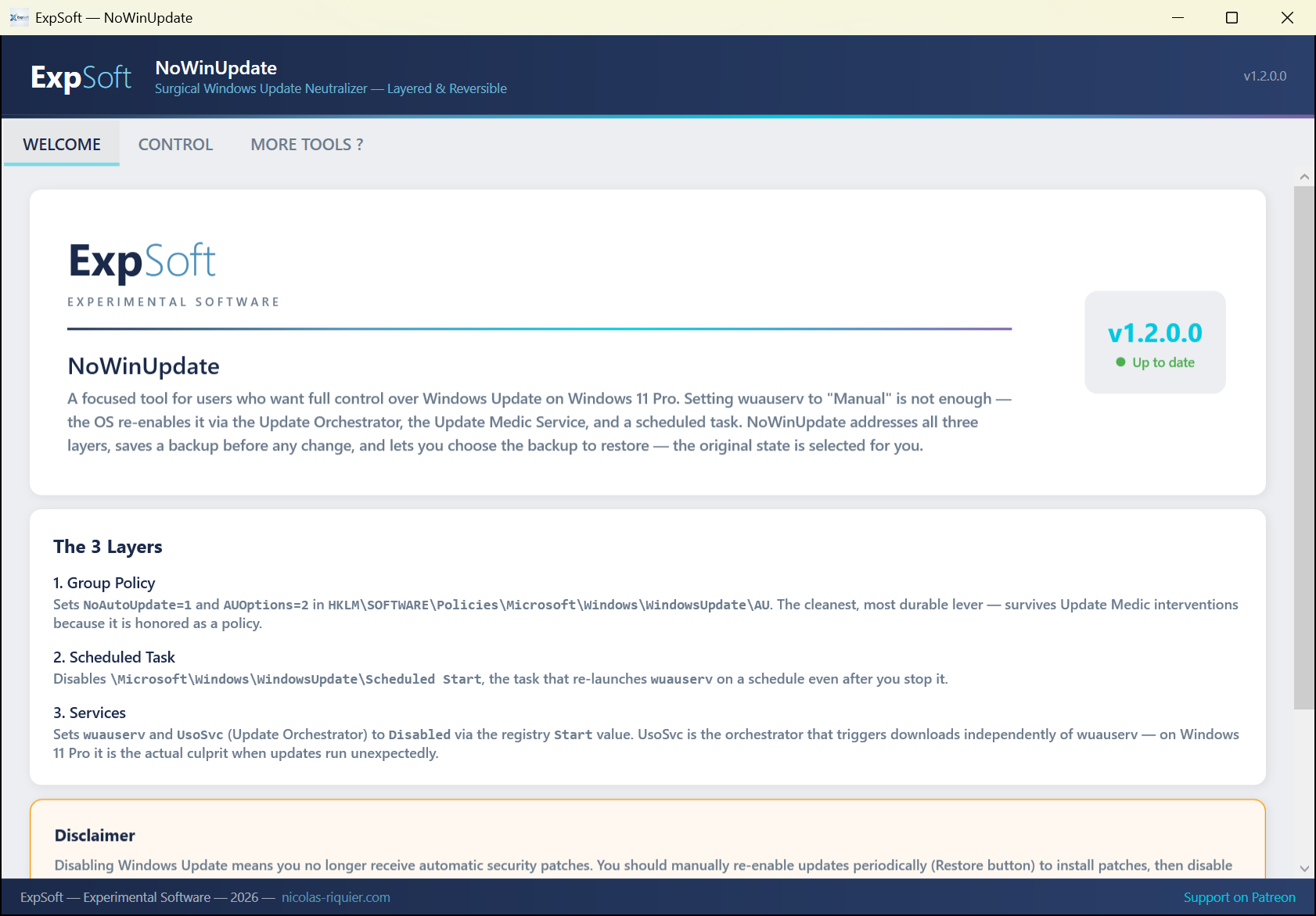1316x916 pixels.
Task: Click the Support on Patreon link
Action: (x=1239, y=897)
